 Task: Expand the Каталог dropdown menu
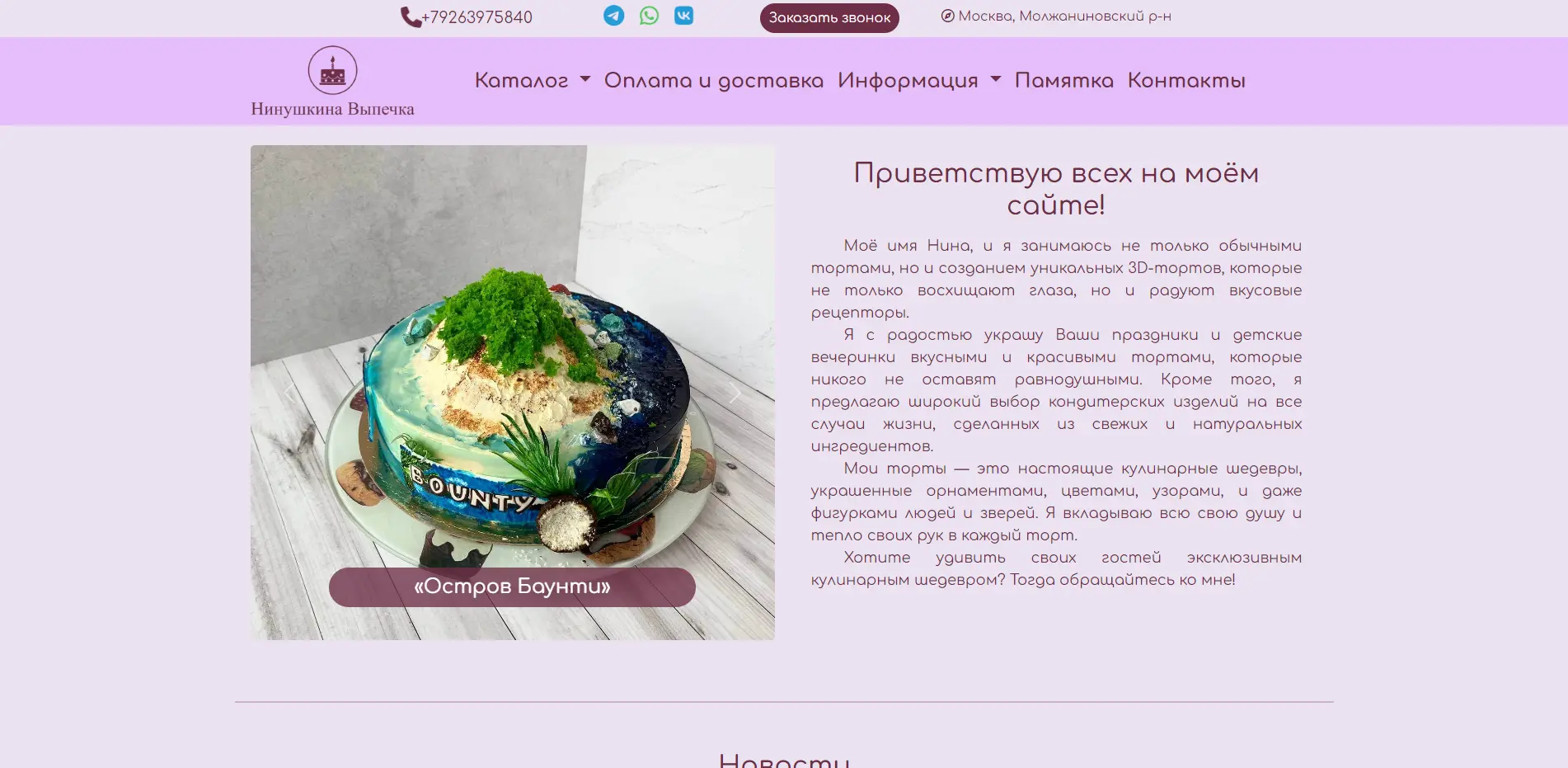[x=533, y=81]
